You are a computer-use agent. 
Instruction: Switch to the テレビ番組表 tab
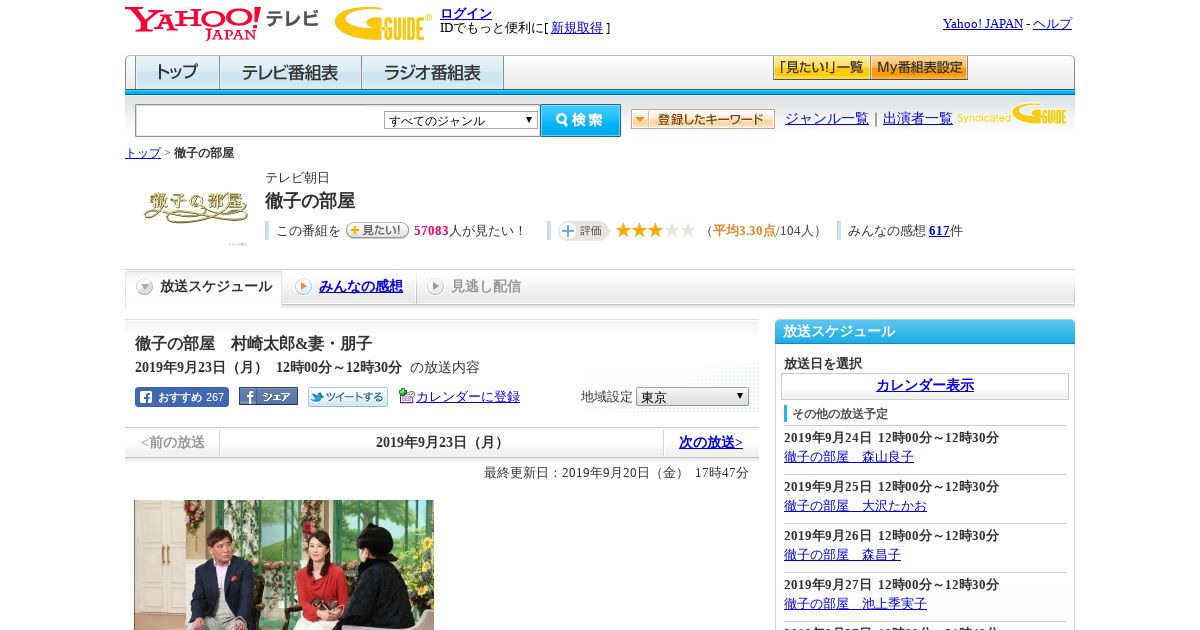click(291, 73)
